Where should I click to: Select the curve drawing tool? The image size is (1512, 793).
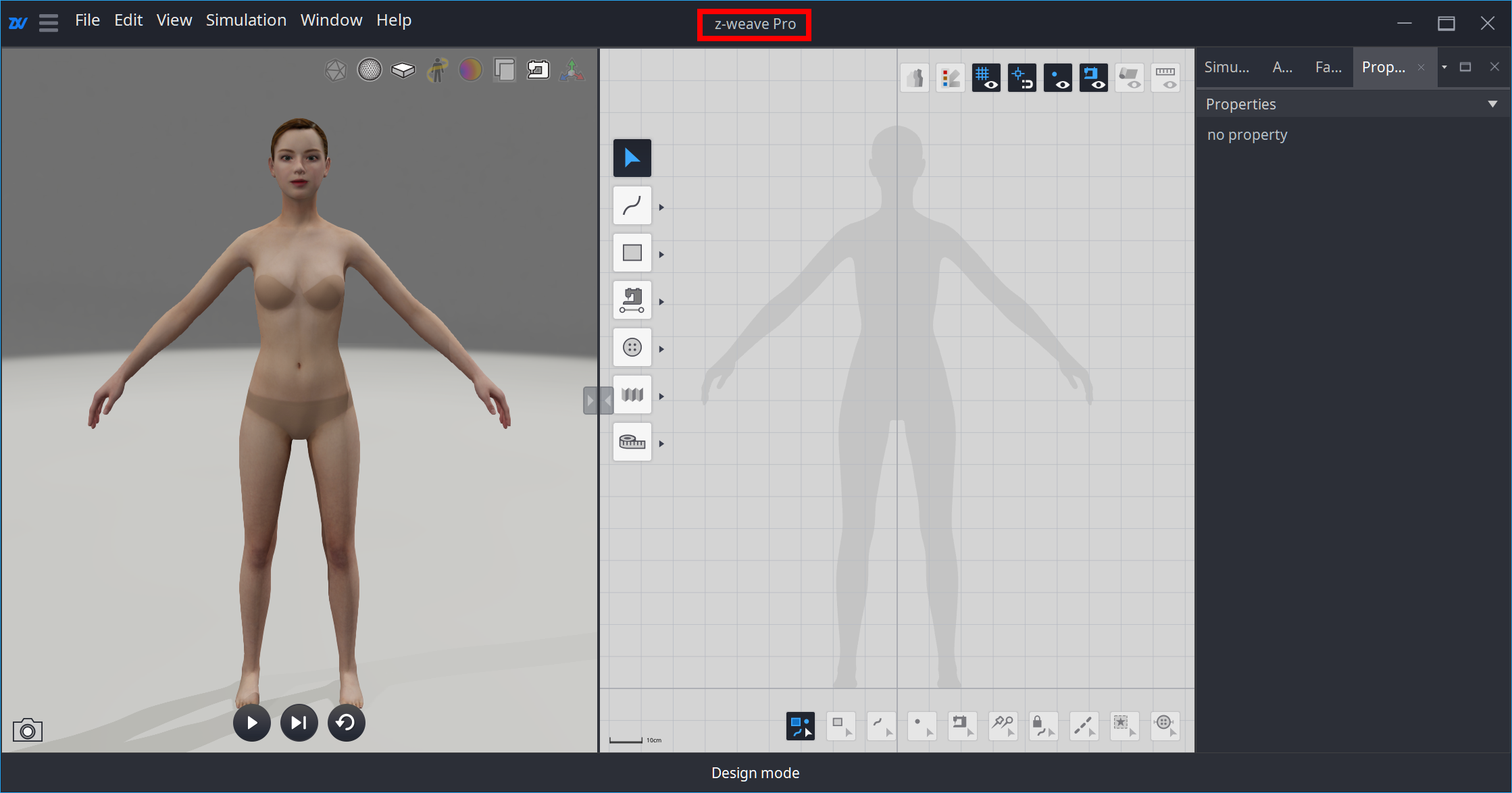[632, 205]
